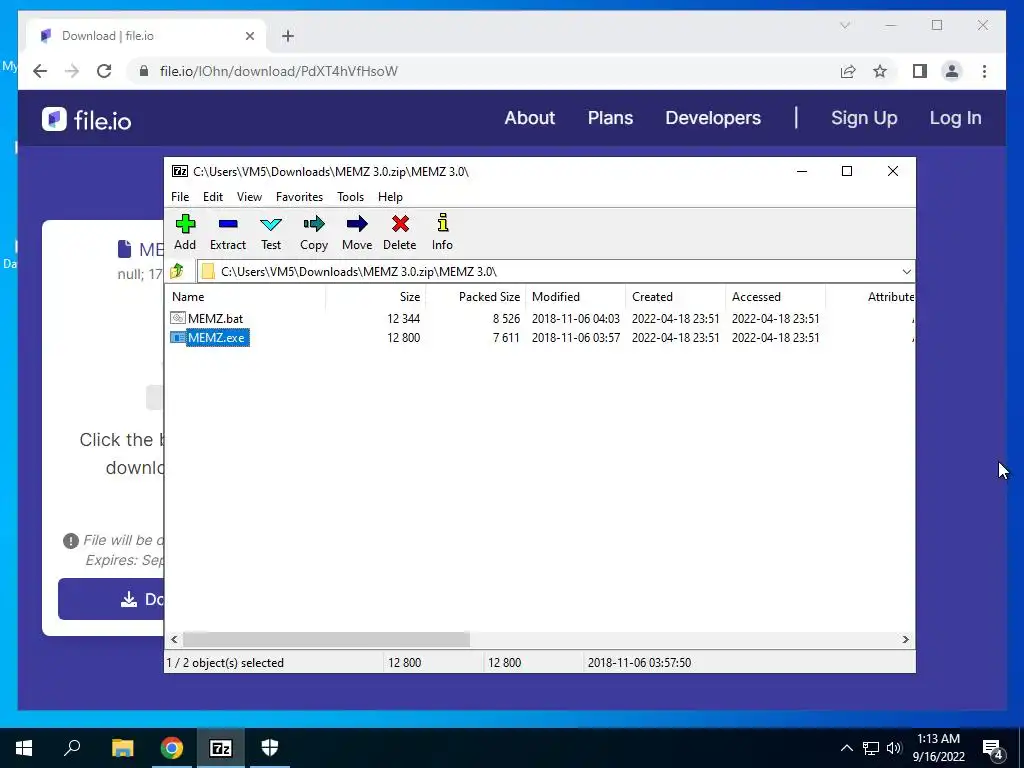The image size is (1024, 768).
Task: Open File Explorer from taskbar
Action: click(122, 748)
